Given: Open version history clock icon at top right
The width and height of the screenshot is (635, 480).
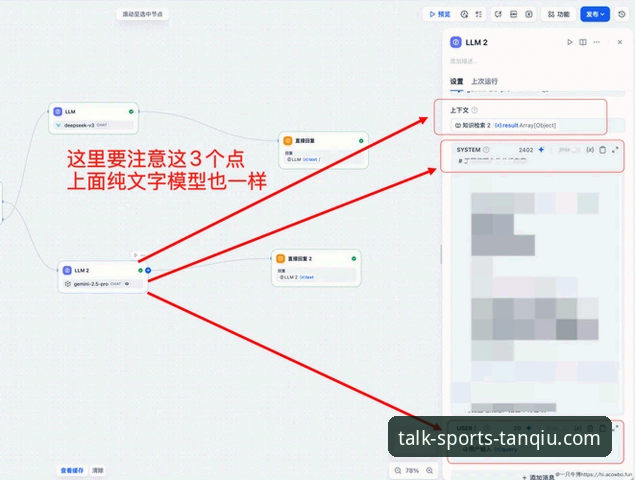Looking at the screenshot, I should (622, 14).
